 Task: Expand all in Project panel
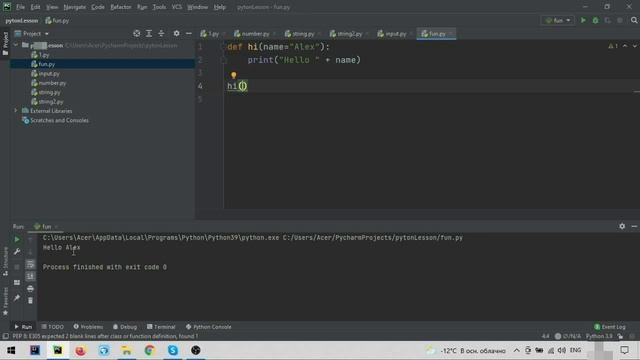[149, 33]
